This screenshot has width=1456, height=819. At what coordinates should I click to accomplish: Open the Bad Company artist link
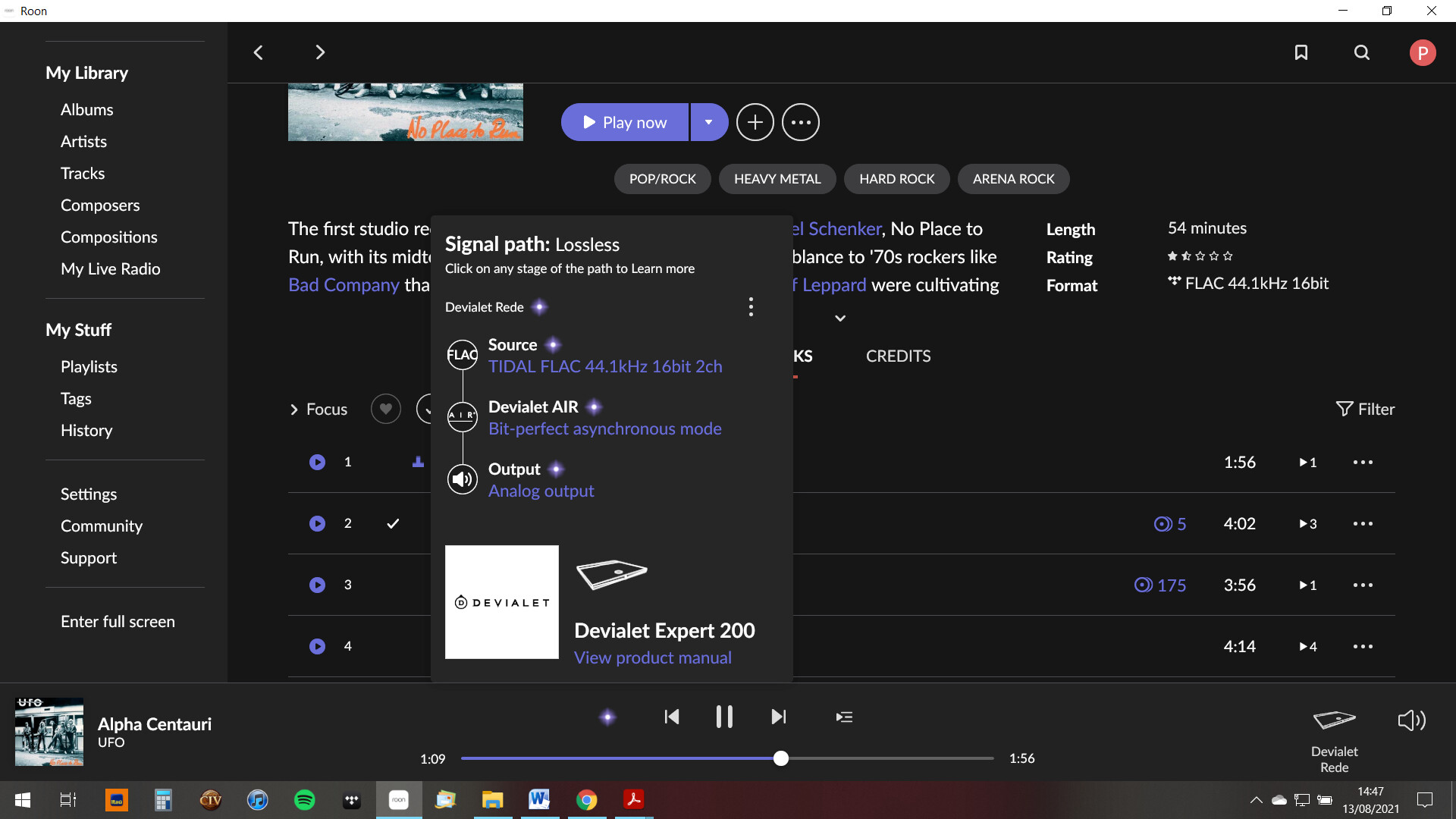344,285
